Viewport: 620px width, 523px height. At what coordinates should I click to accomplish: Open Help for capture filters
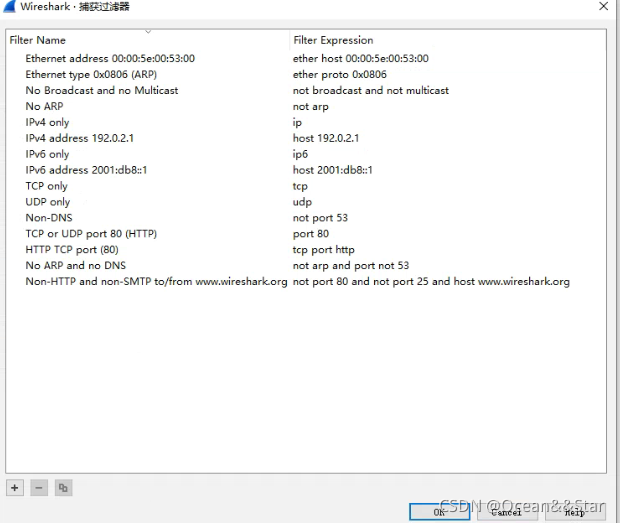pos(575,512)
